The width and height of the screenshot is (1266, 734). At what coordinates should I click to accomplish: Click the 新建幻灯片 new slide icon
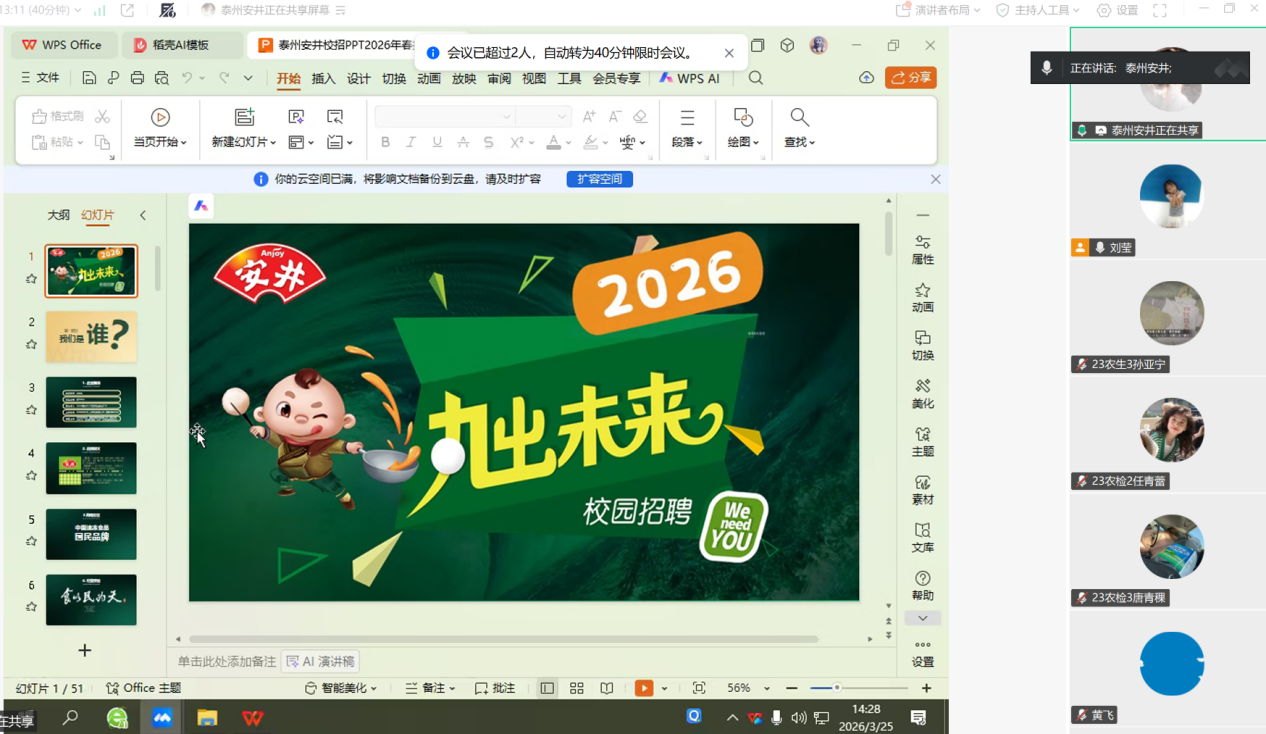pos(244,118)
